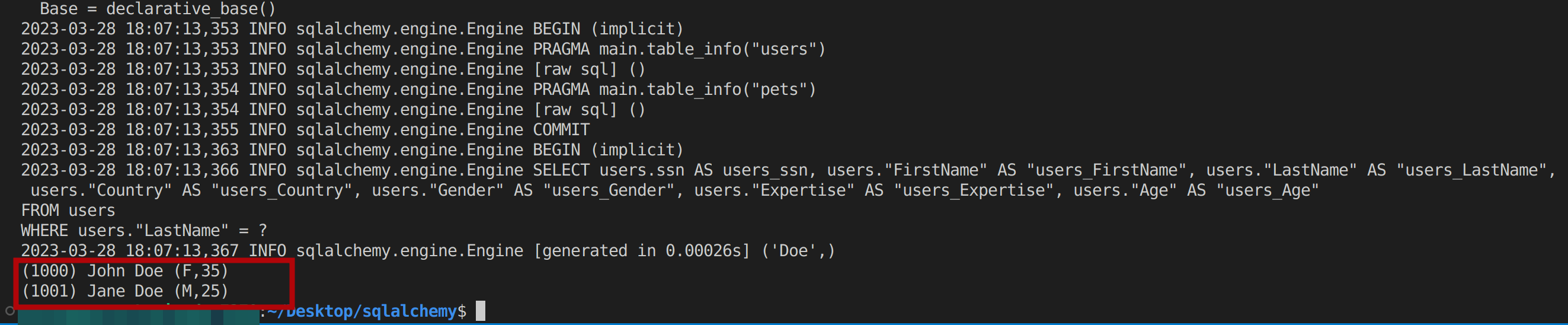Viewport: 1568px width, 325px height.
Task: Click the "[generated in 0.00026s]" text
Action: 641,251
